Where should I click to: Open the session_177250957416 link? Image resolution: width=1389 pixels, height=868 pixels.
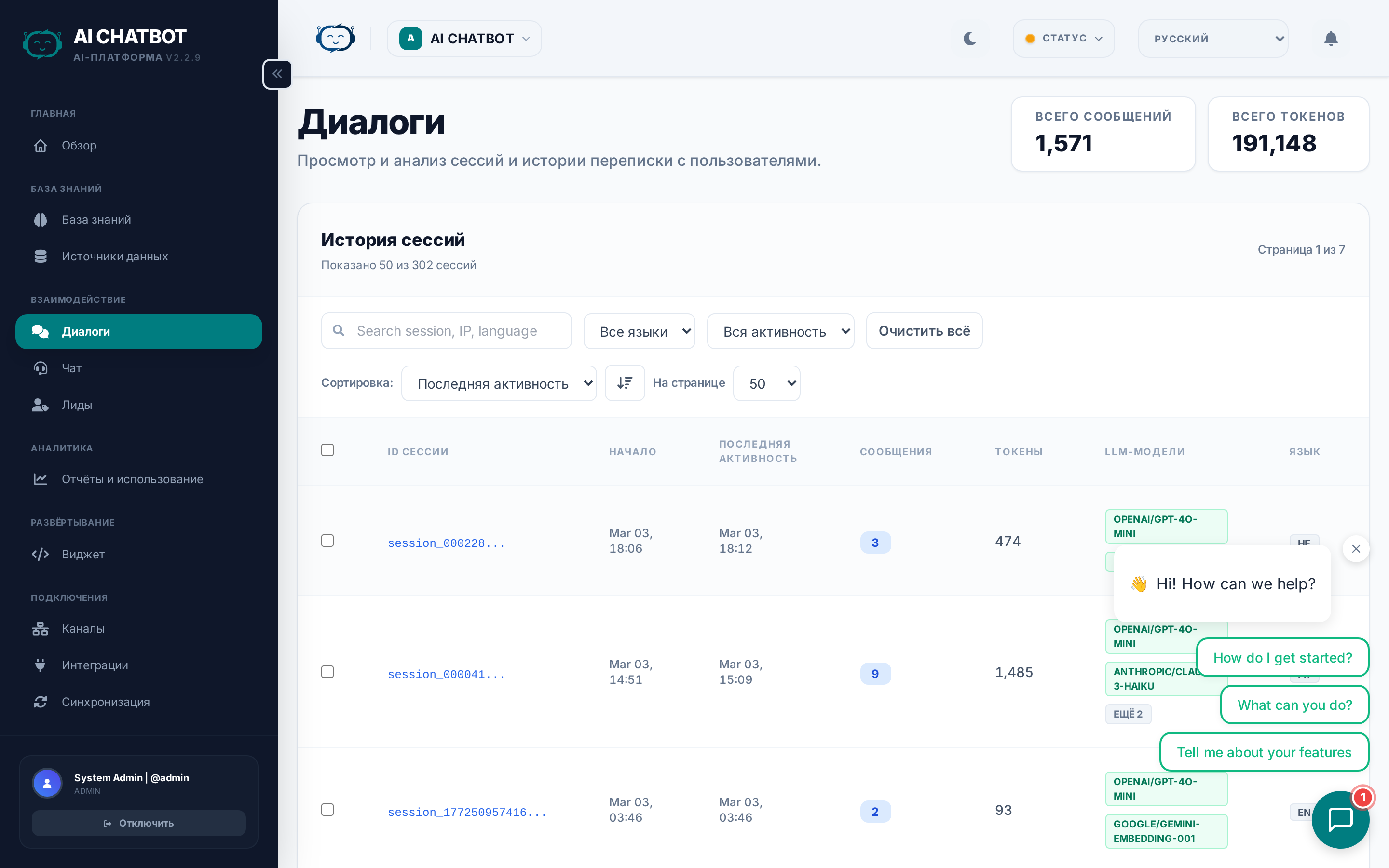click(467, 812)
